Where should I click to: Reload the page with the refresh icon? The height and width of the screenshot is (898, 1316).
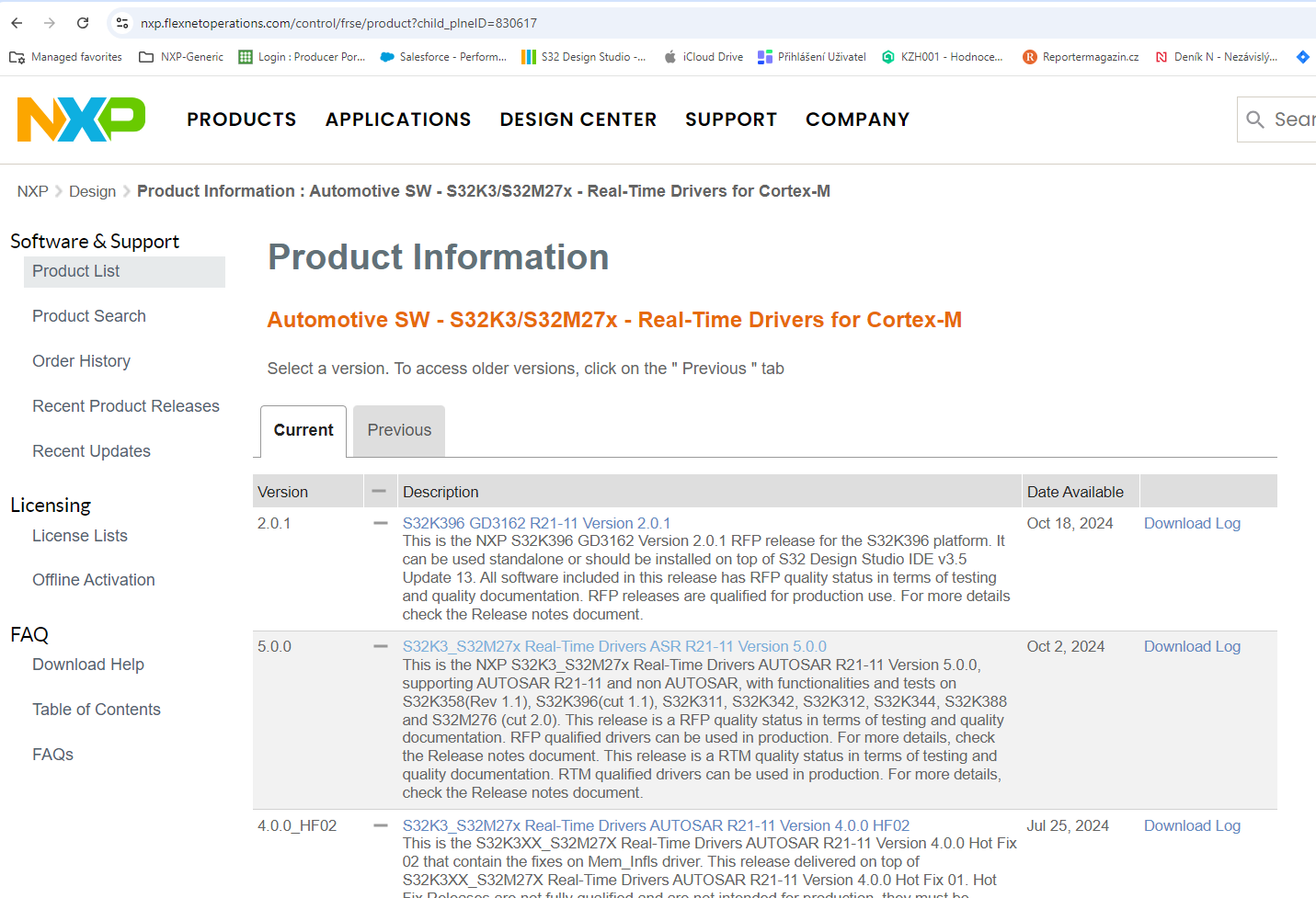[x=83, y=23]
